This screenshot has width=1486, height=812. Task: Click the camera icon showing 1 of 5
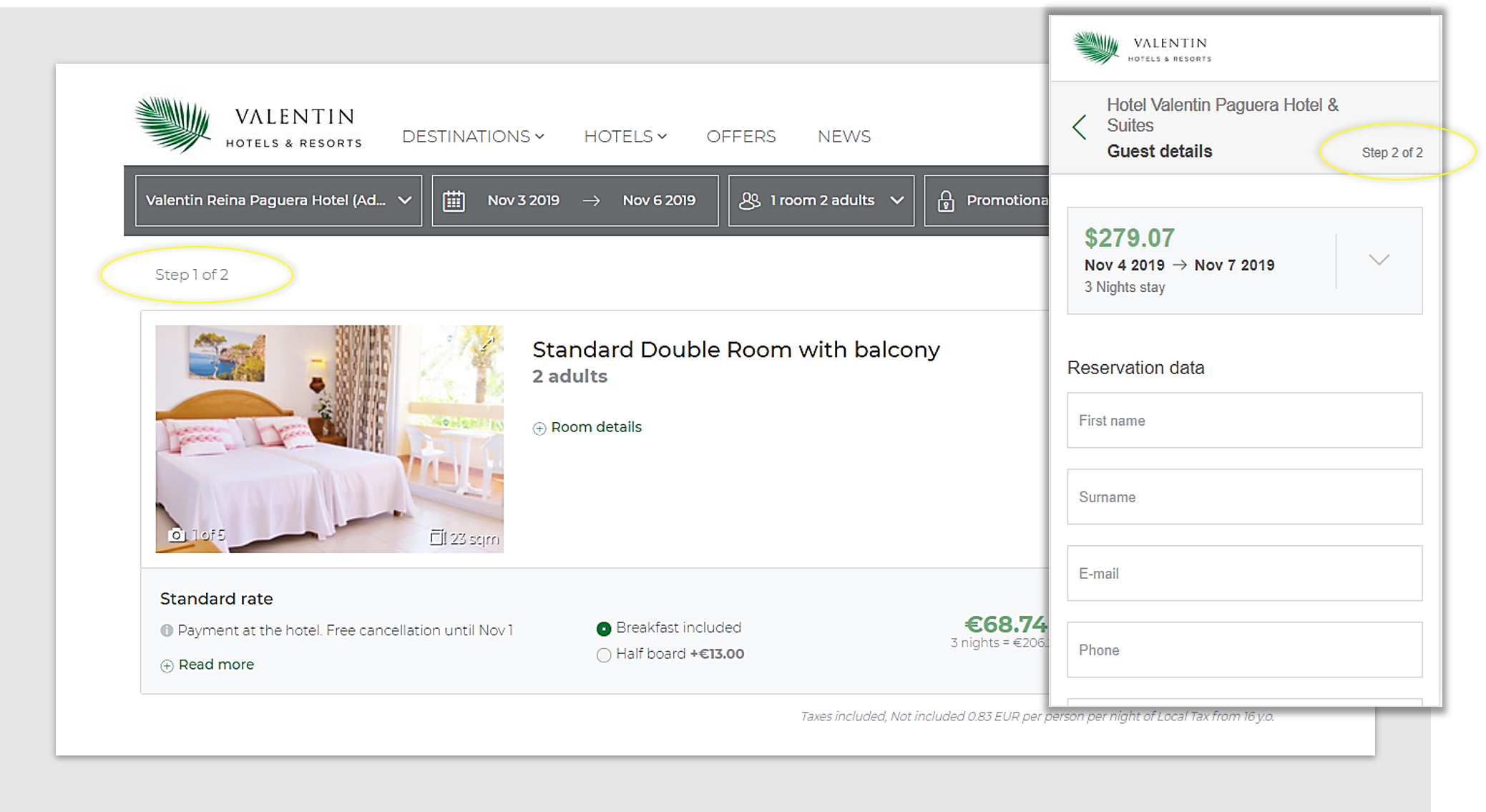(x=176, y=534)
